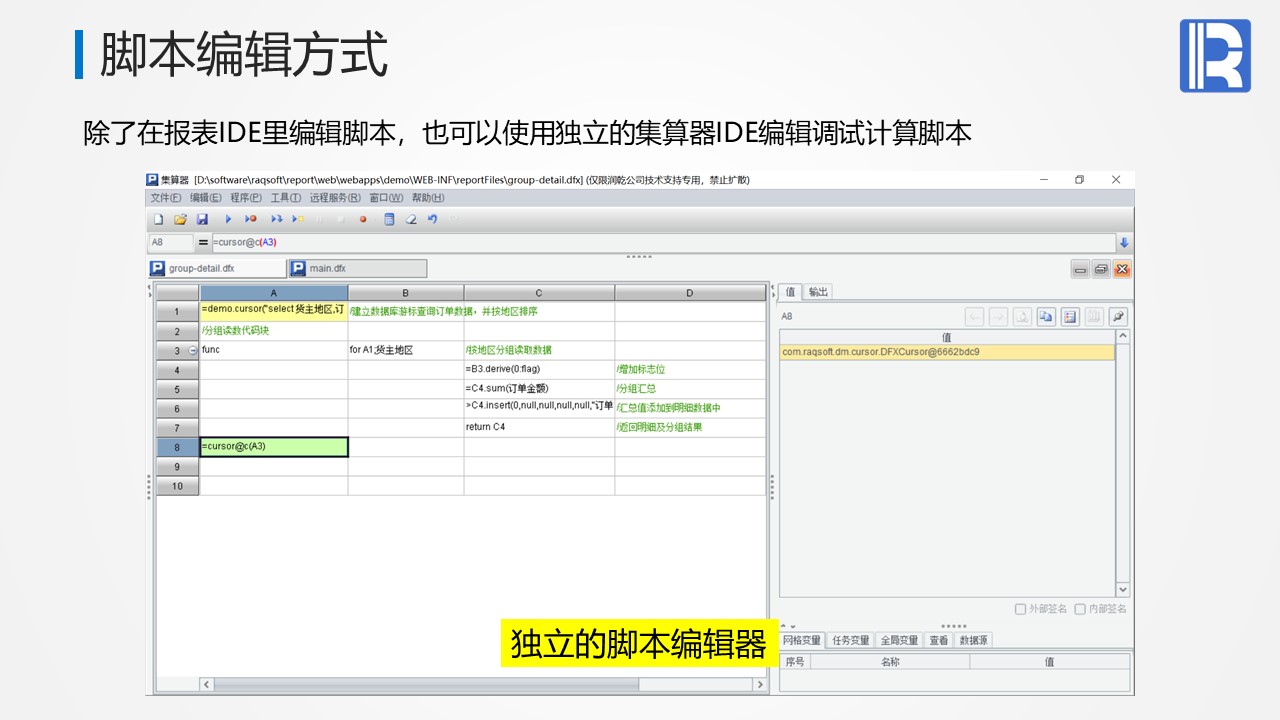Click the forward arrow in the value panel

(998, 317)
